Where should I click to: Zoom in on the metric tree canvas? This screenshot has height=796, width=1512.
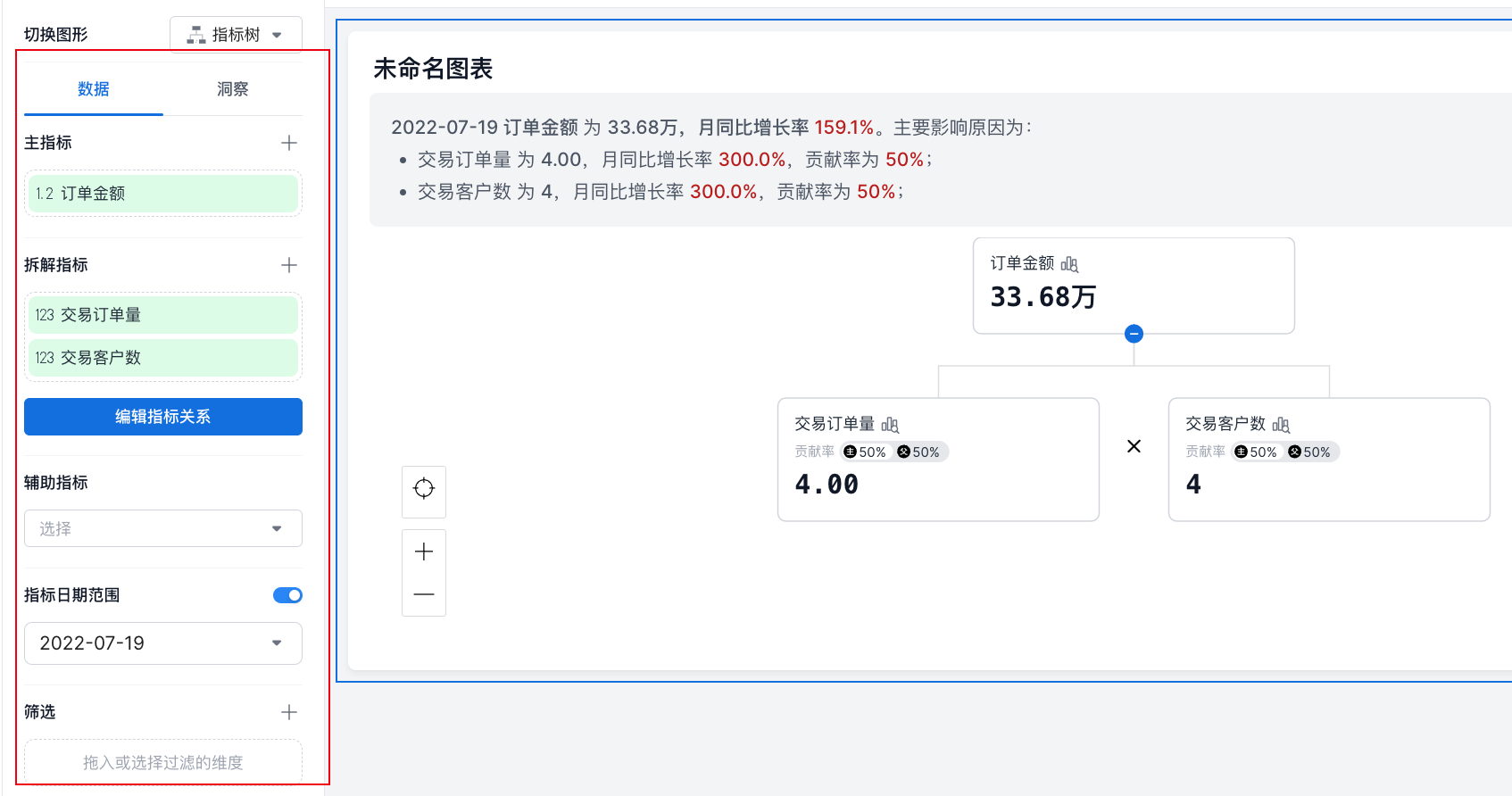424,551
